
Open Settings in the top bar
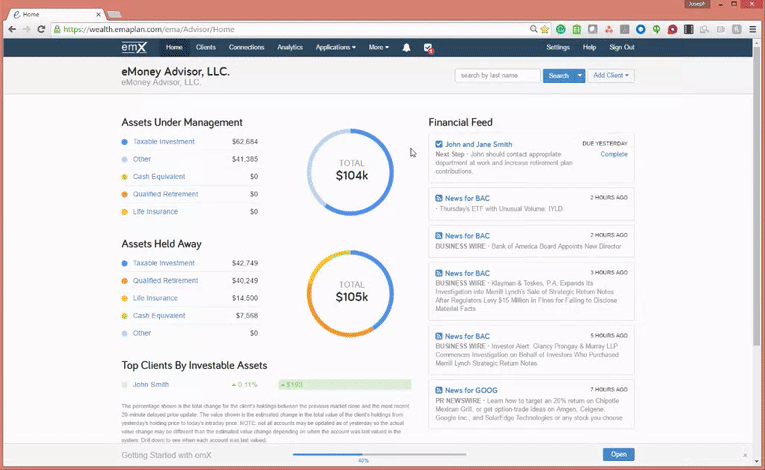(558, 47)
